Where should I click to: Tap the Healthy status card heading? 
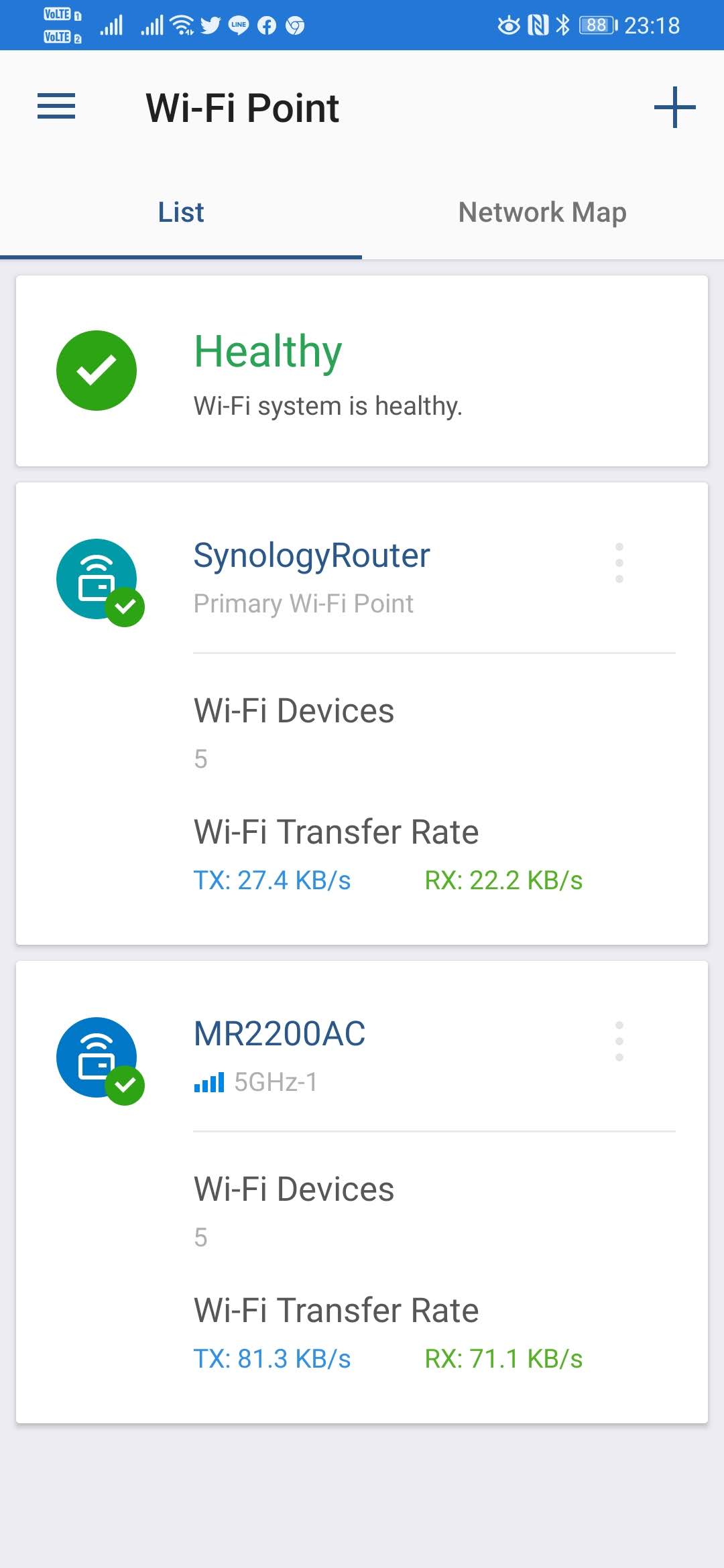(268, 352)
